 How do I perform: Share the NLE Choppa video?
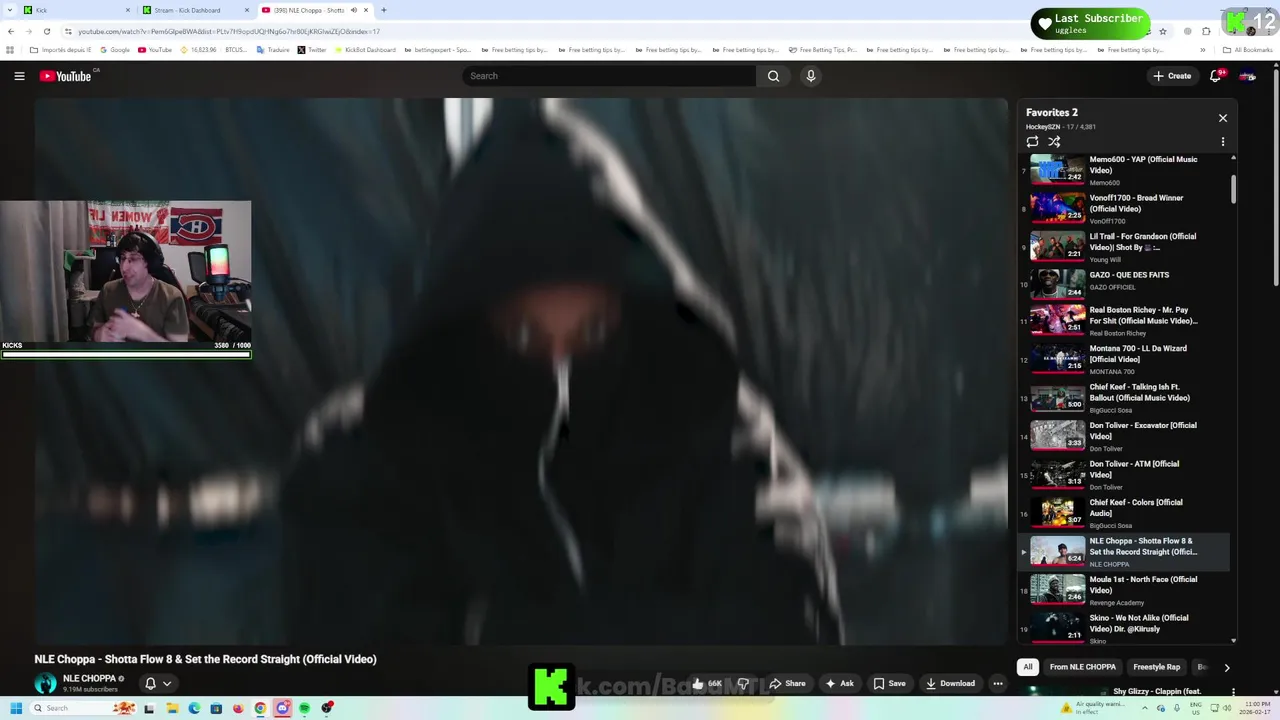tap(787, 684)
